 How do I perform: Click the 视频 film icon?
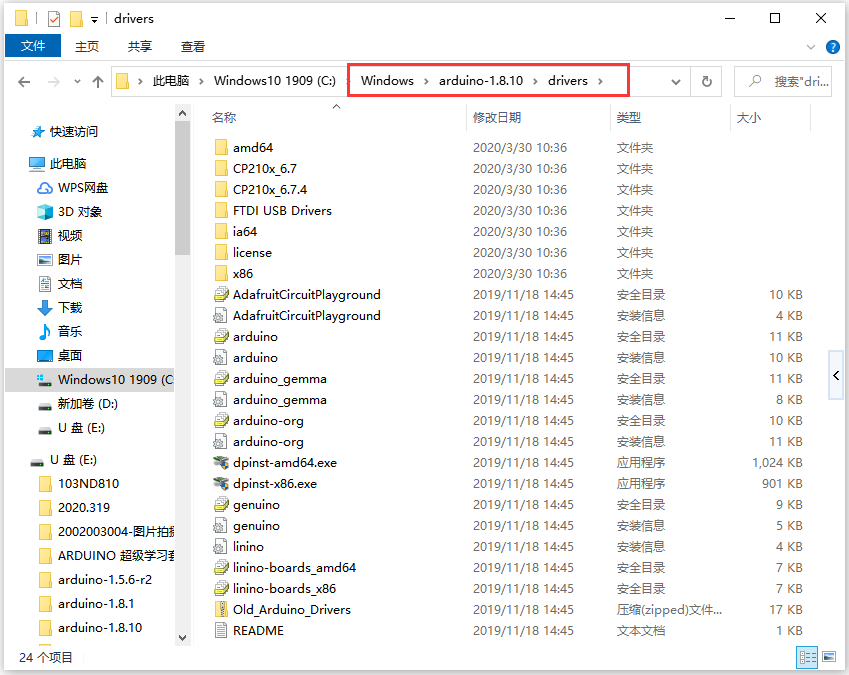click(45, 235)
